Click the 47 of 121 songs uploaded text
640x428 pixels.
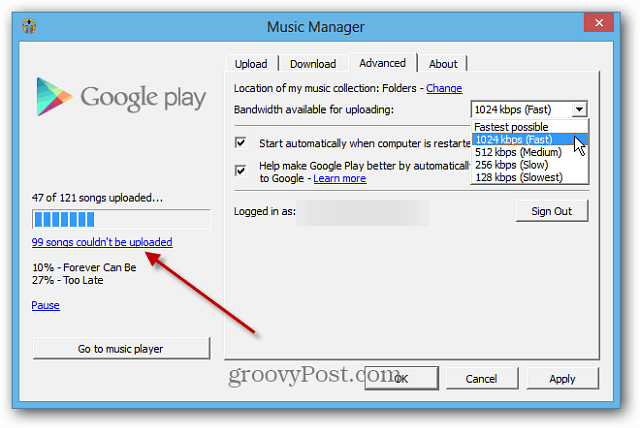tap(97, 198)
